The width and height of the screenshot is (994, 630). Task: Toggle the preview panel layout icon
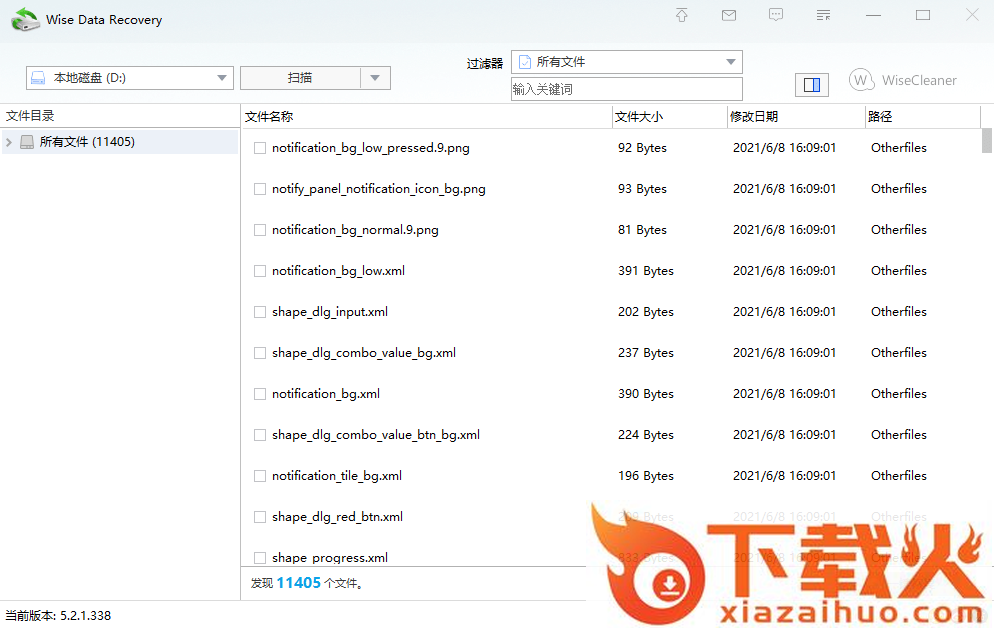pyautogui.click(x=812, y=85)
